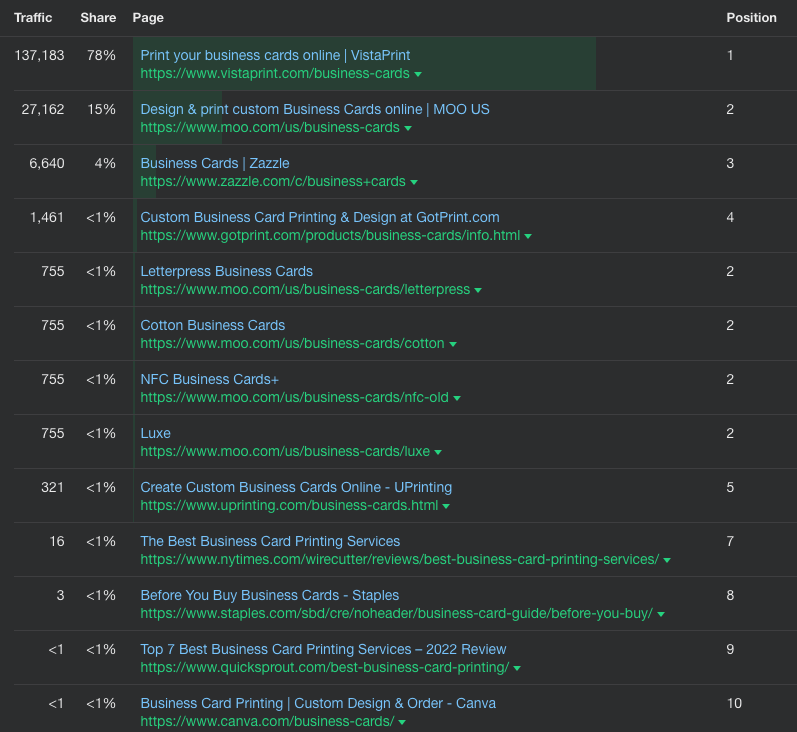Image resolution: width=797 pixels, height=732 pixels.
Task: Expand dropdown arrow after zazzle.com URL
Action: pyautogui.click(x=414, y=182)
